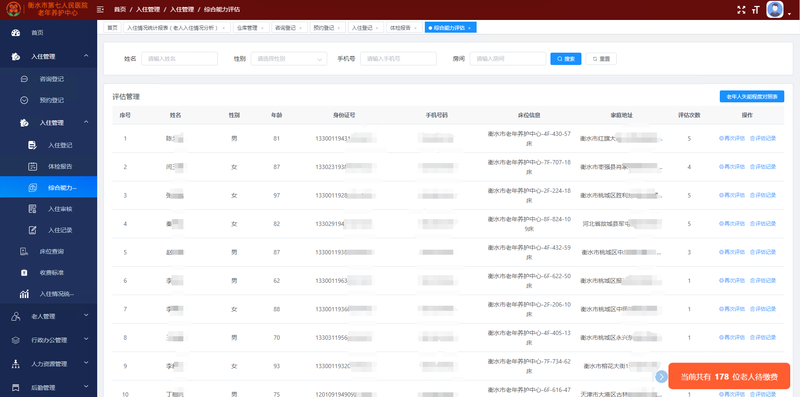The width and height of the screenshot is (800, 397).
Task: Expand the 老人管理 menu chevron
Action: coord(86,316)
